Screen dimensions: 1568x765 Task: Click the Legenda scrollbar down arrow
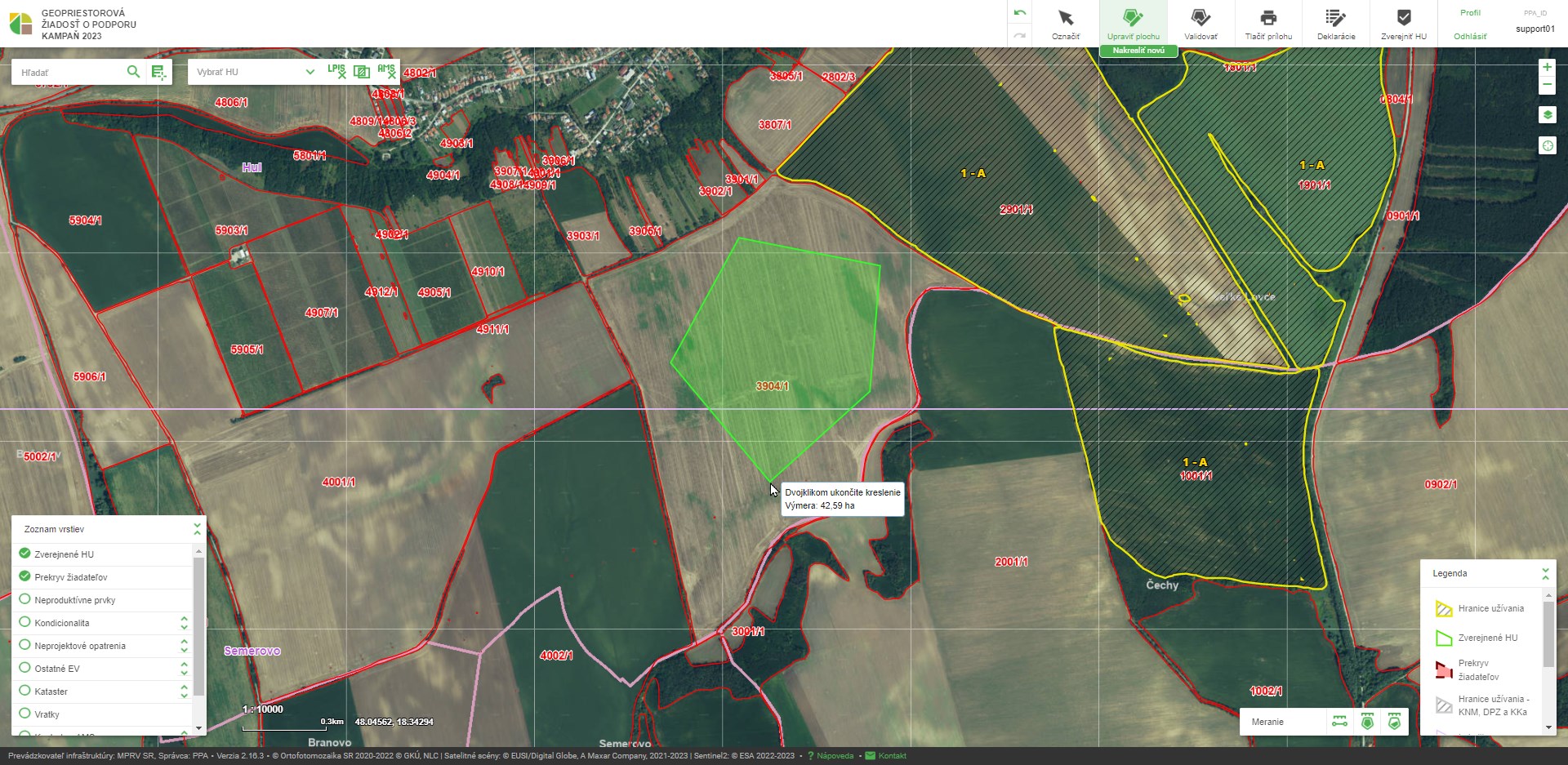(x=1548, y=727)
